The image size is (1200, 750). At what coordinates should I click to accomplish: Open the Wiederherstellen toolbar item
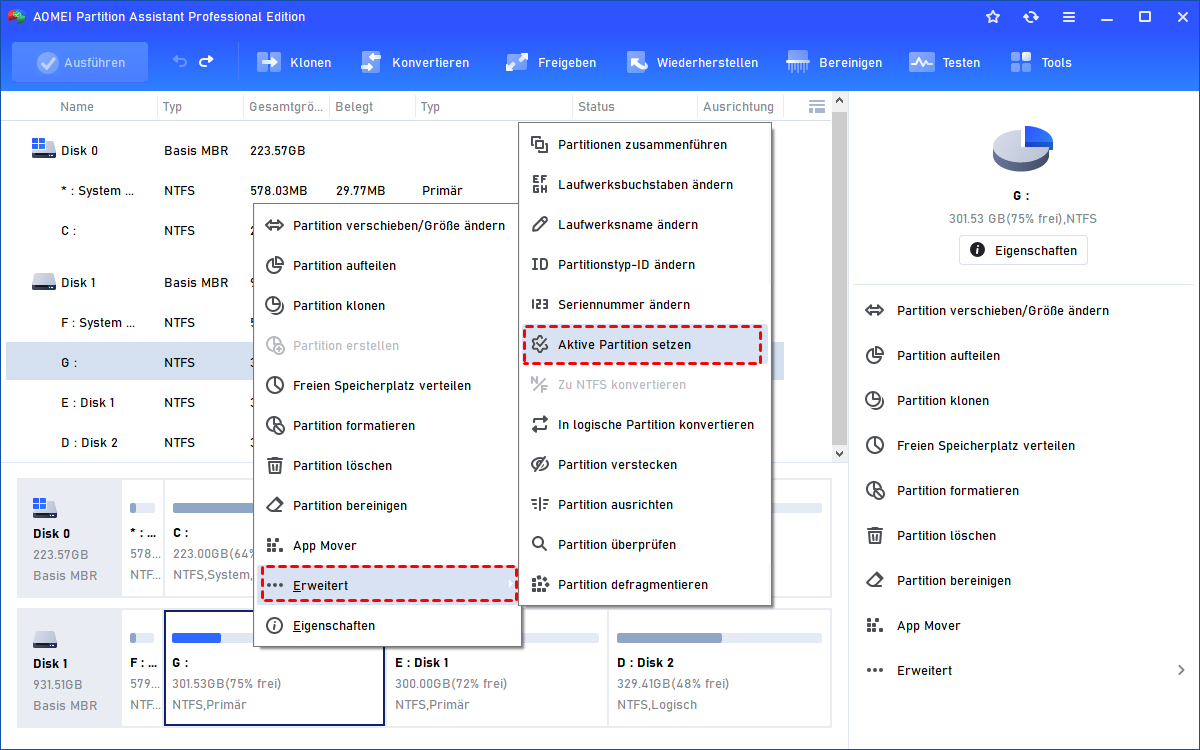point(692,62)
